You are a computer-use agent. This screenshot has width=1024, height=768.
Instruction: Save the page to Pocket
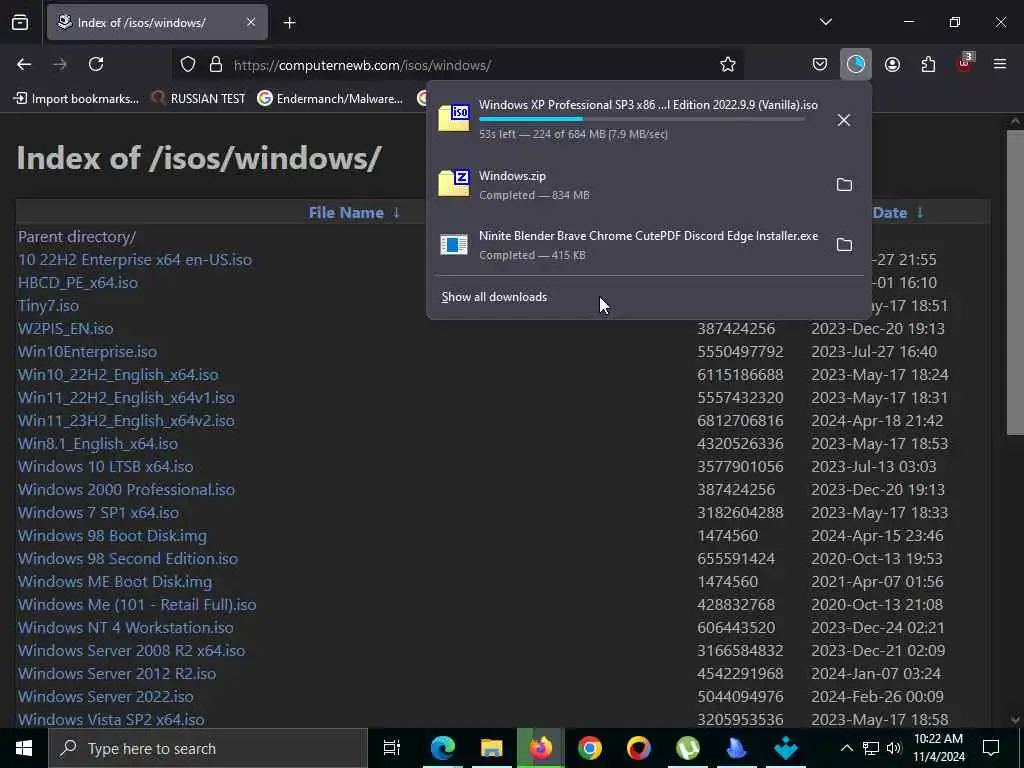click(x=820, y=64)
